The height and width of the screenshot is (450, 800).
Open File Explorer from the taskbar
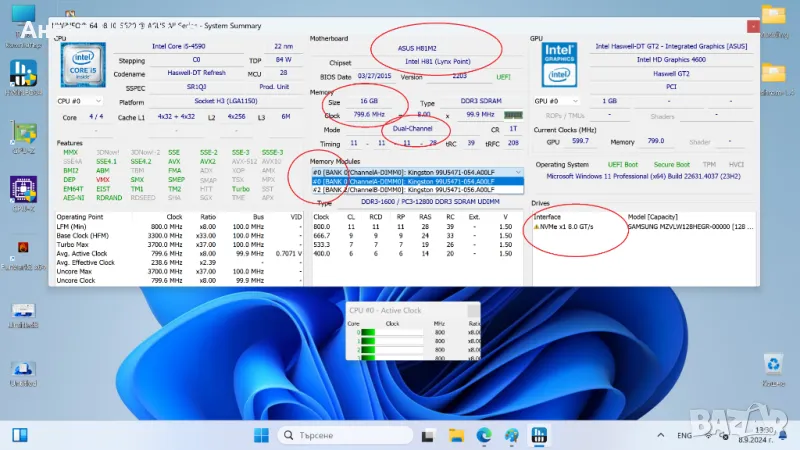tap(459, 435)
